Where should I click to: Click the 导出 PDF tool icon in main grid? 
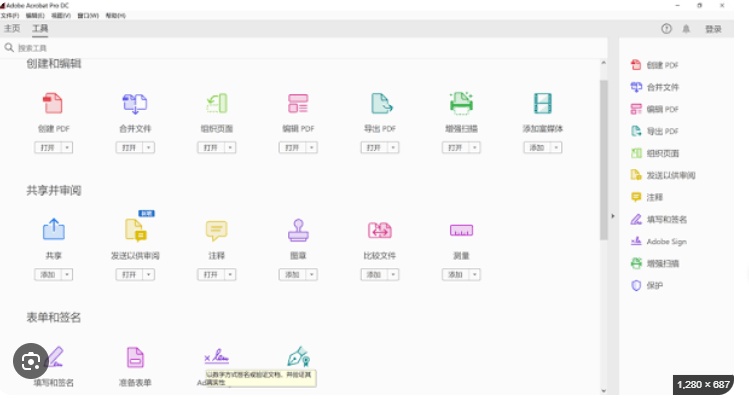[381, 103]
